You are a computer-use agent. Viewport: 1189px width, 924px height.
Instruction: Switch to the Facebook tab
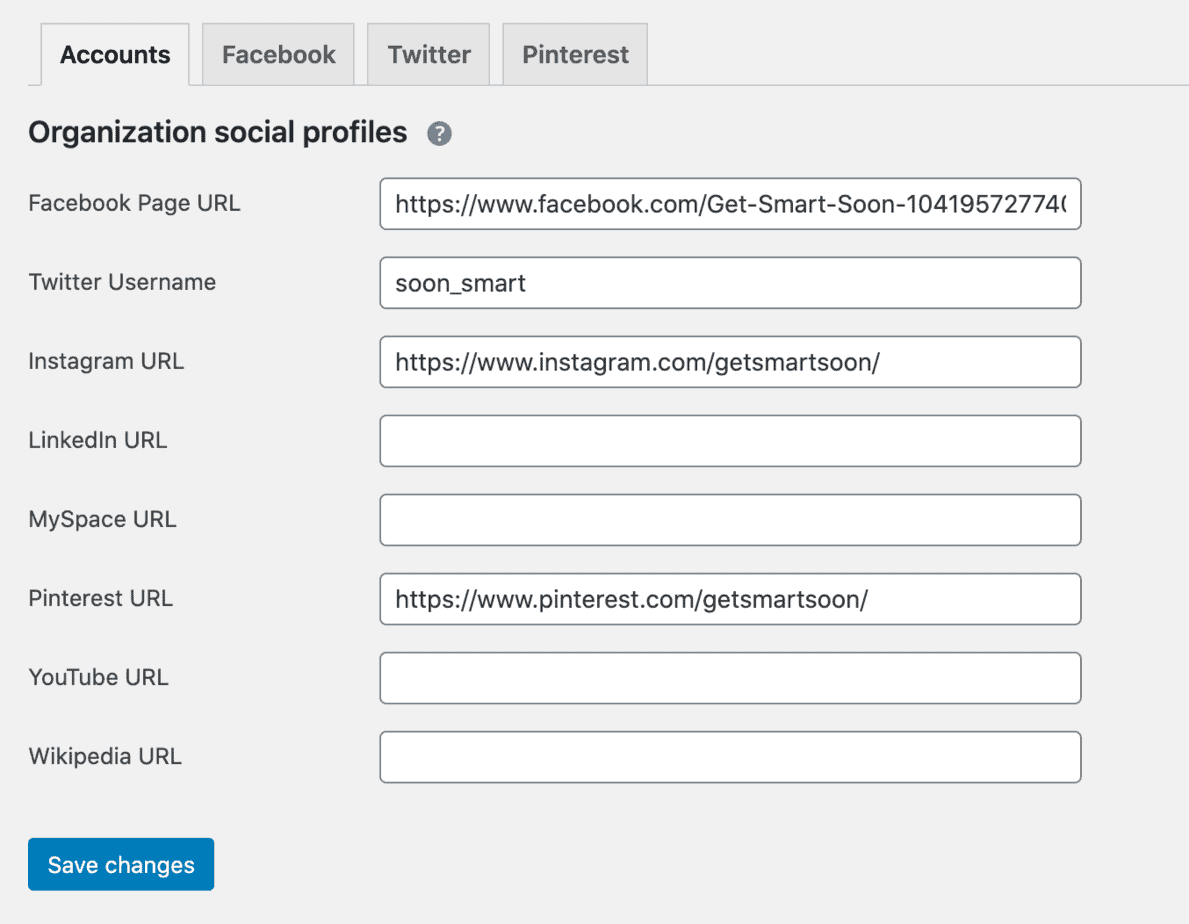tap(278, 55)
